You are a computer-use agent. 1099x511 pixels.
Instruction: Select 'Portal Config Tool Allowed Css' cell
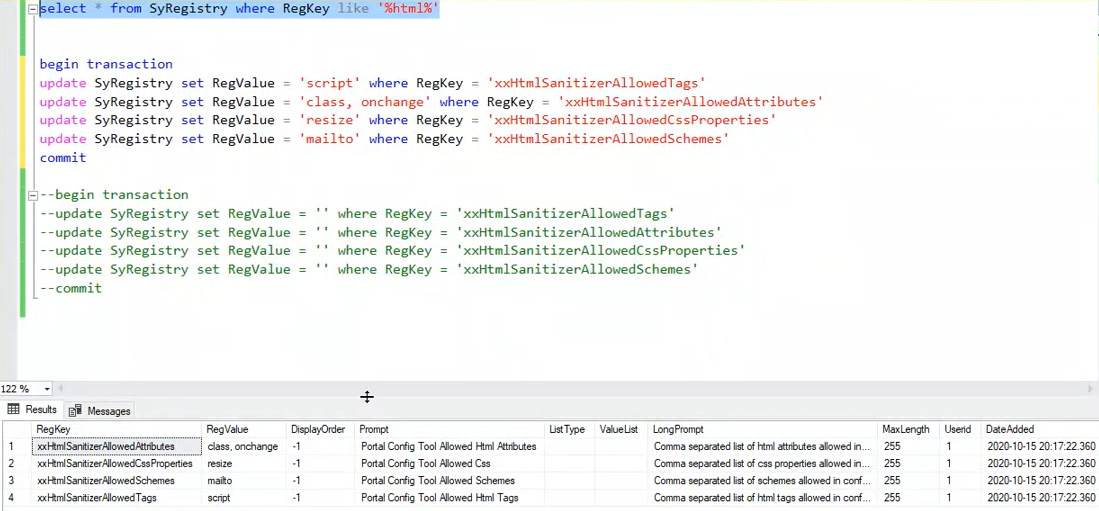pyautogui.click(x=450, y=463)
